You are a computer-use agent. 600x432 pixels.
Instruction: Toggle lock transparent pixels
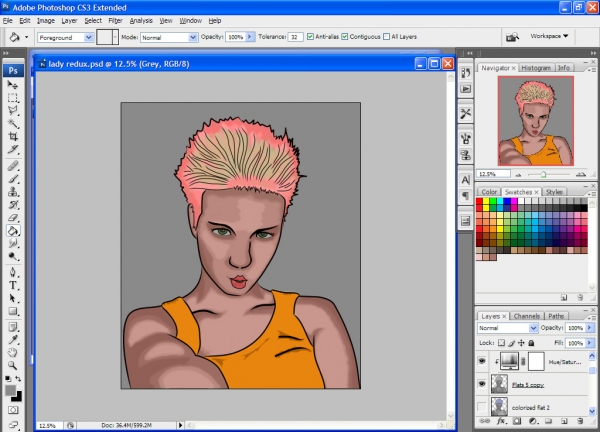(x=501, y=343)
